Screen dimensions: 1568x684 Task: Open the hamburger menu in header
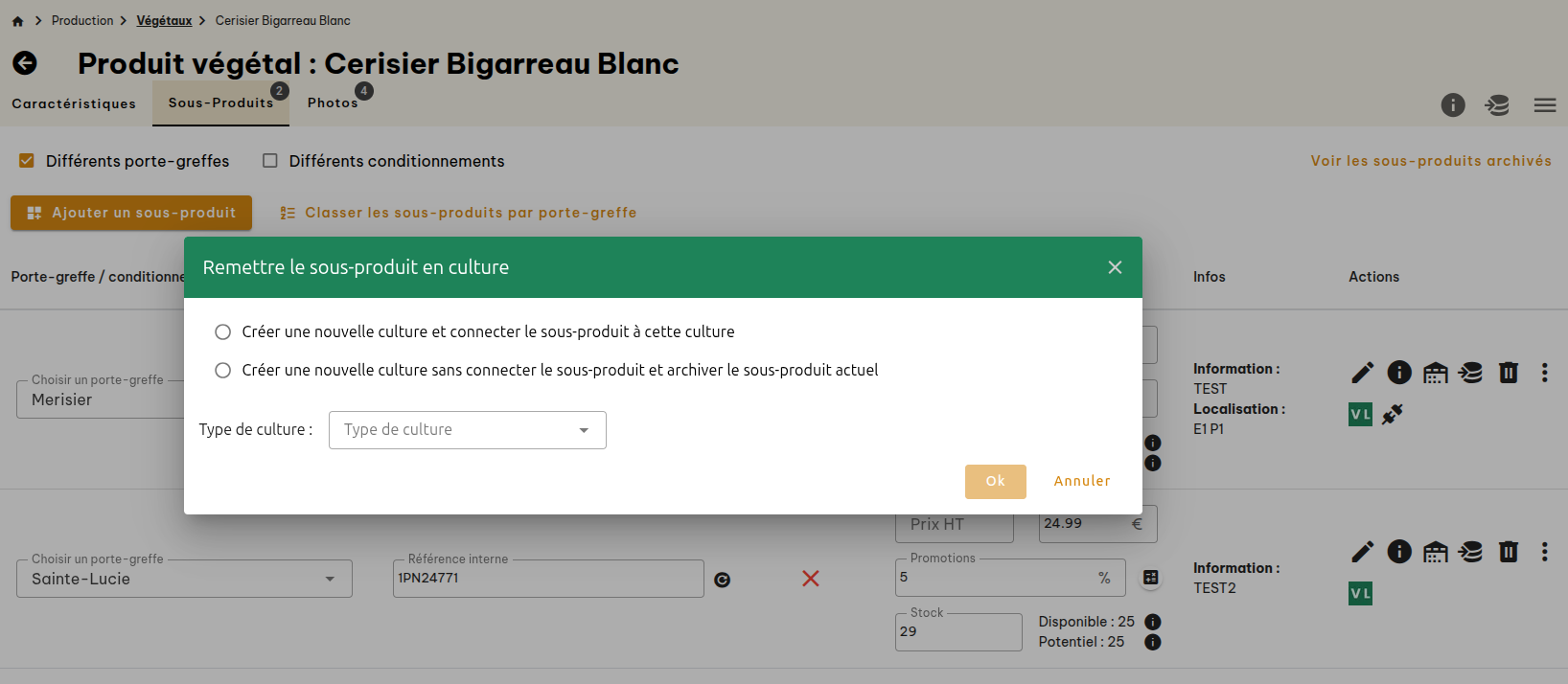tap(1545, 105)
